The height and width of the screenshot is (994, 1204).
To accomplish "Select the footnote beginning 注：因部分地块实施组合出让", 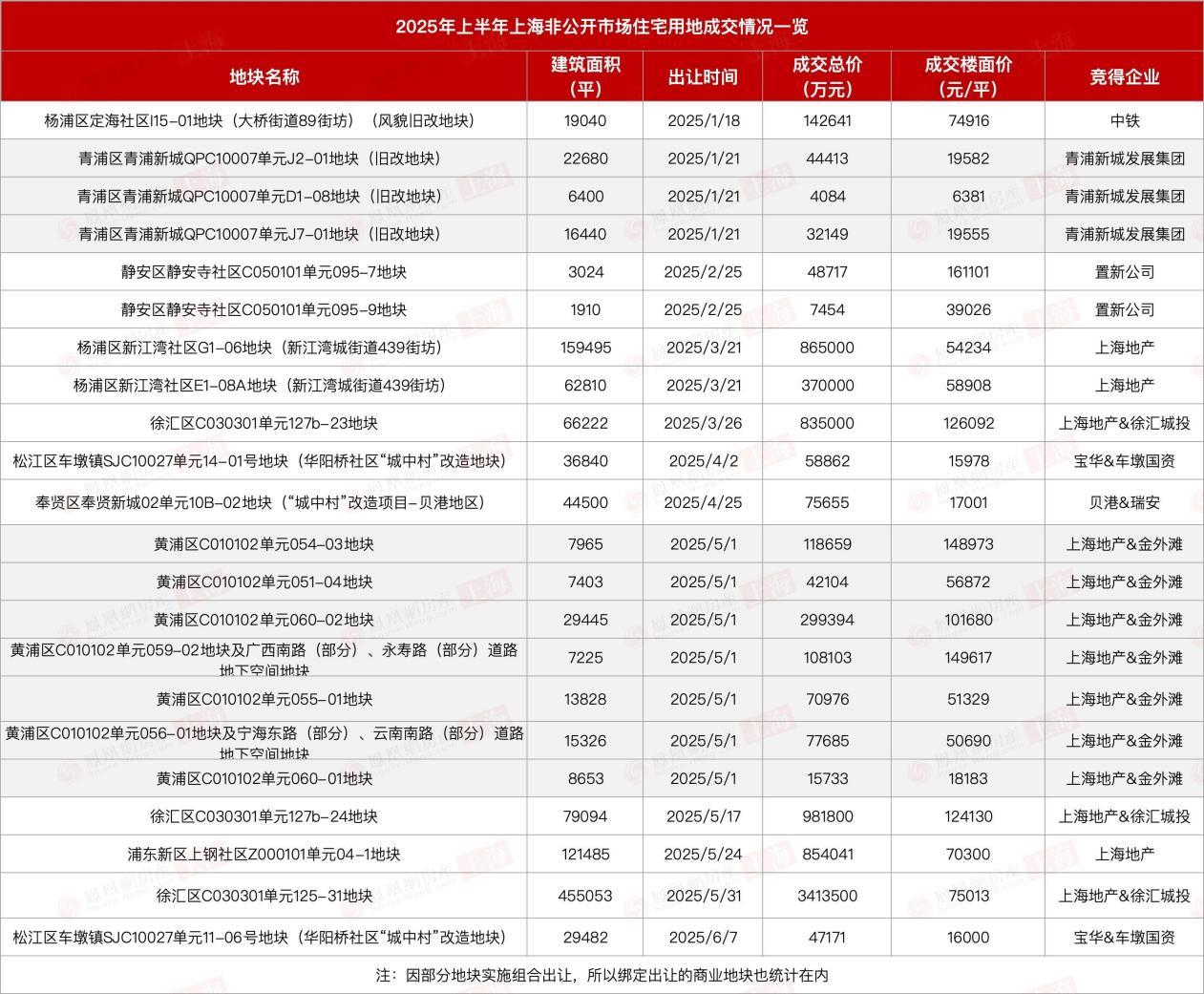I will point(602,976).
